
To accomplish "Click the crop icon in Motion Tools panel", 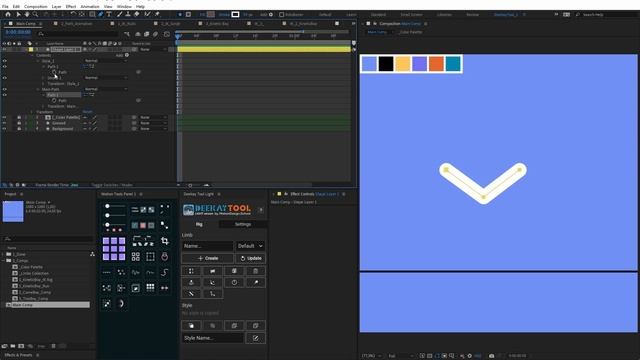I will tap(164, 241).
